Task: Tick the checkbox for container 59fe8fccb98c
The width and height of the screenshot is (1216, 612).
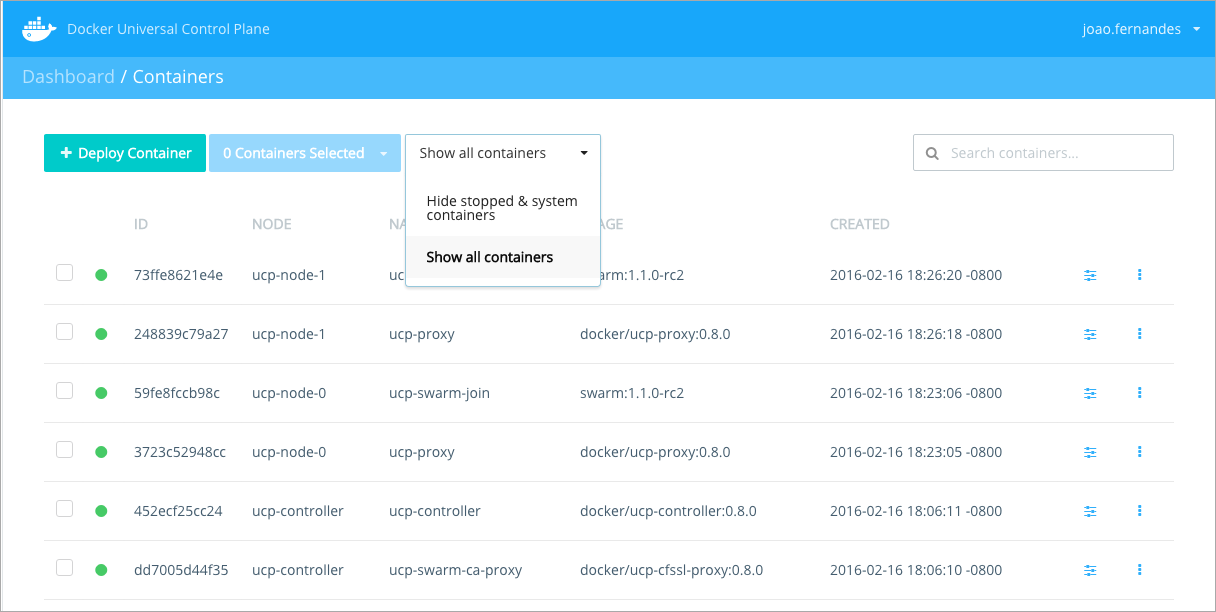Action: pyautogui.click(x=65, y=391)
